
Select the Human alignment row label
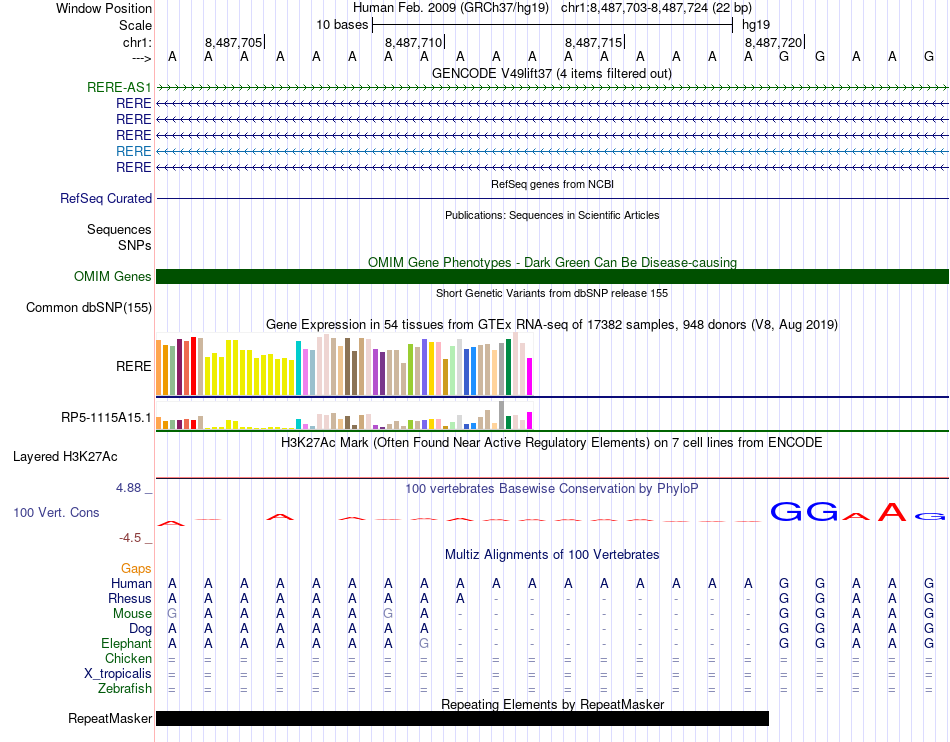[x=131, y=583]
